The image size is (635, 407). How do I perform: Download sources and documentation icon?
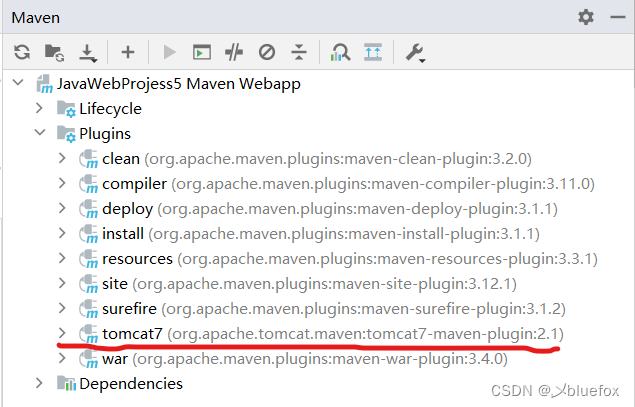point(88,53)
